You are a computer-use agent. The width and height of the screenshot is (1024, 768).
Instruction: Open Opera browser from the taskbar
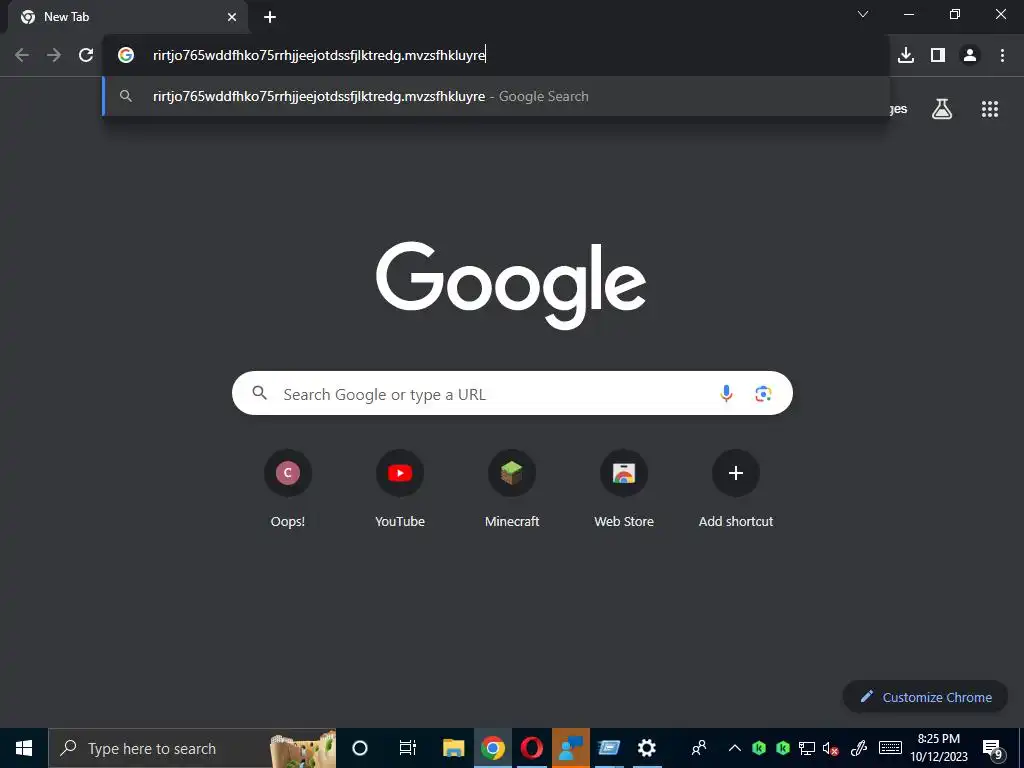pyautogui.click(x=532, y=748)
